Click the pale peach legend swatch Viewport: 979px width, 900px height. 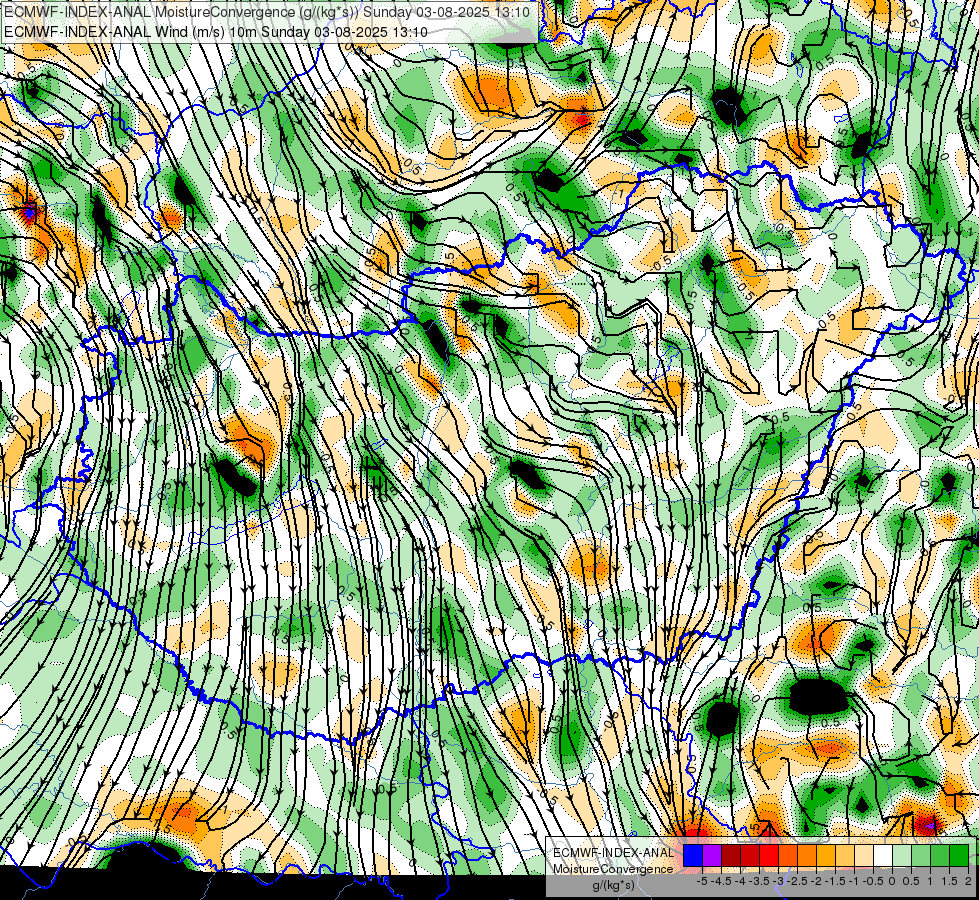[x=864, y=856]
